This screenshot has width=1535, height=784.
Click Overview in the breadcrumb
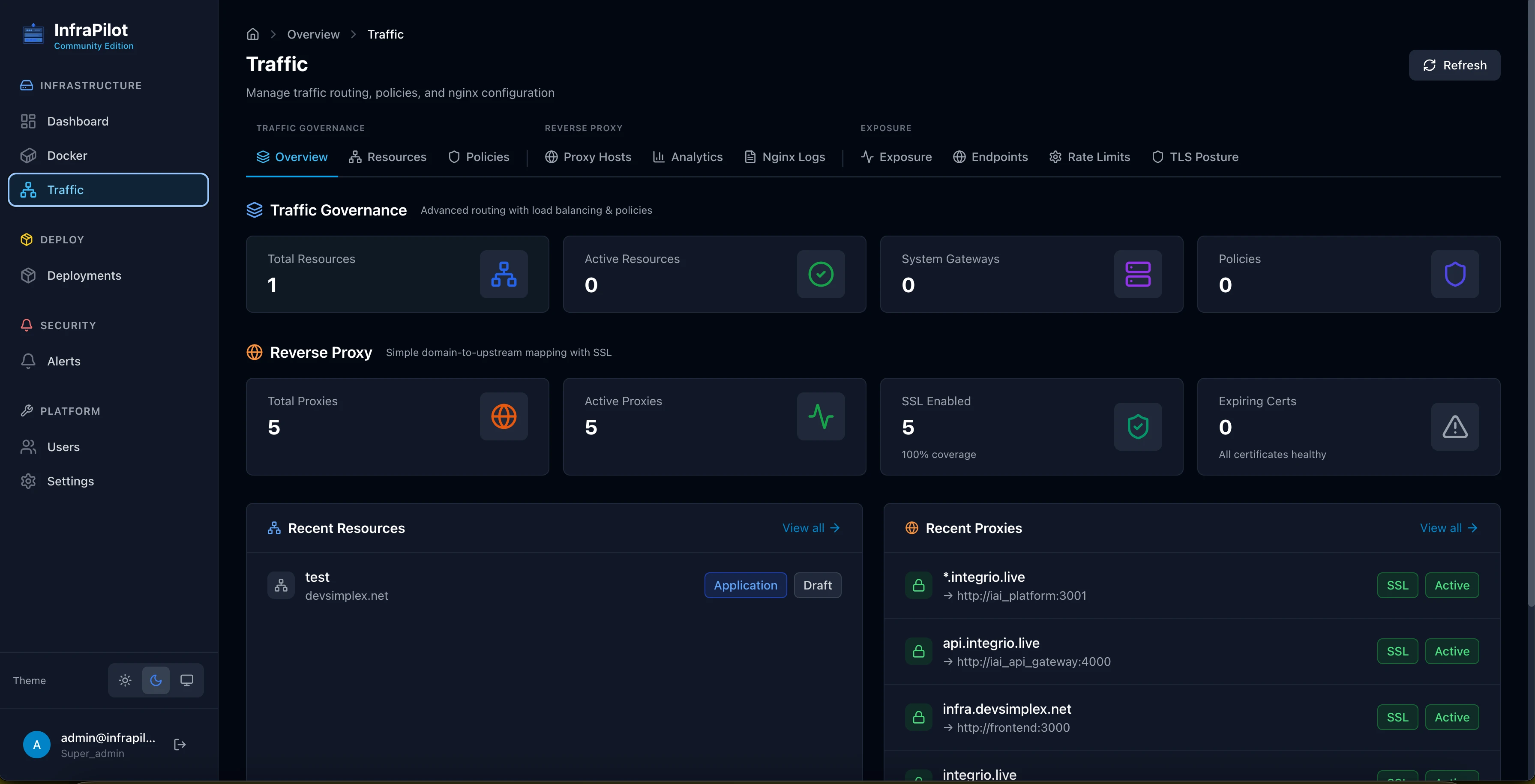(313, 35)
